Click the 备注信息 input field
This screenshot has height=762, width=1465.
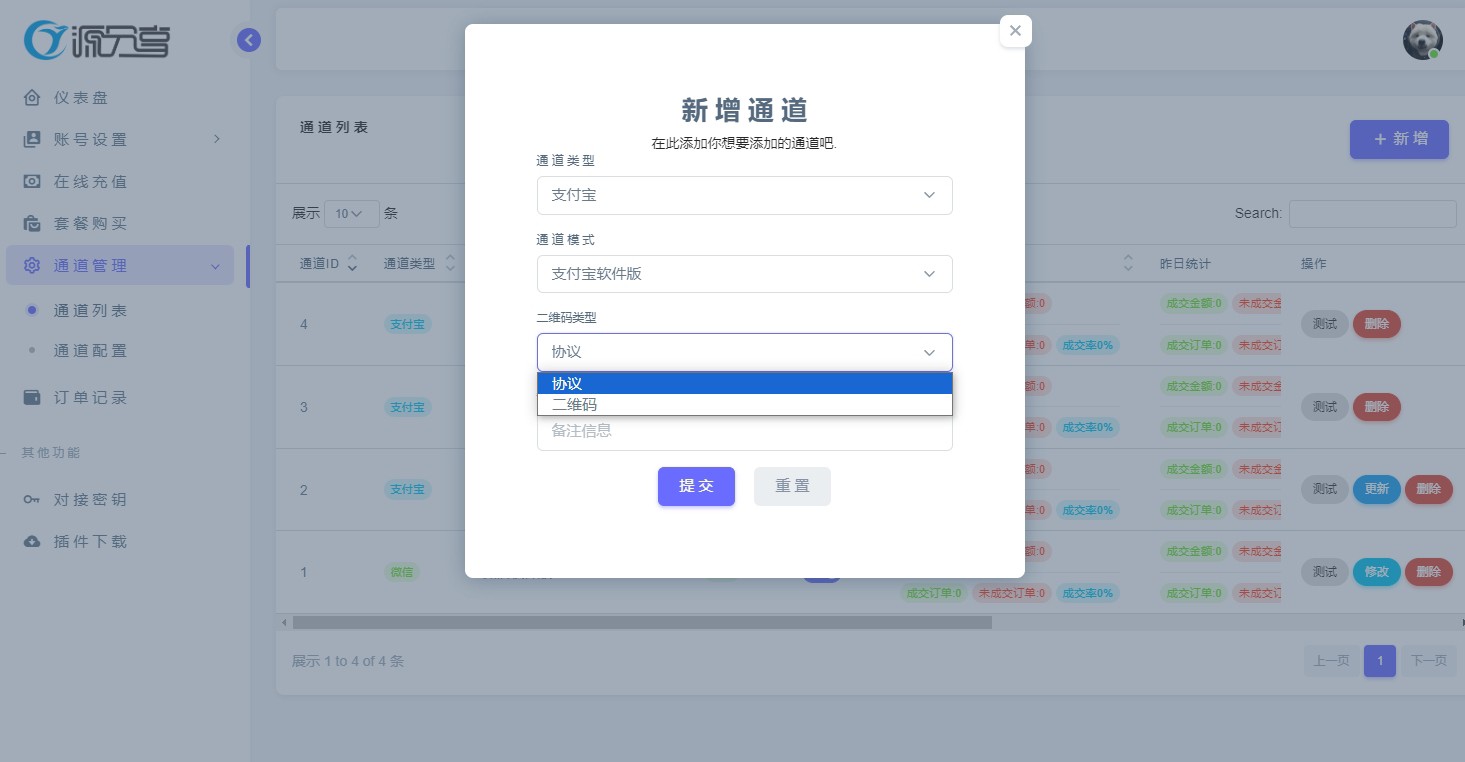pyautogui.click(x=744, y=432)
